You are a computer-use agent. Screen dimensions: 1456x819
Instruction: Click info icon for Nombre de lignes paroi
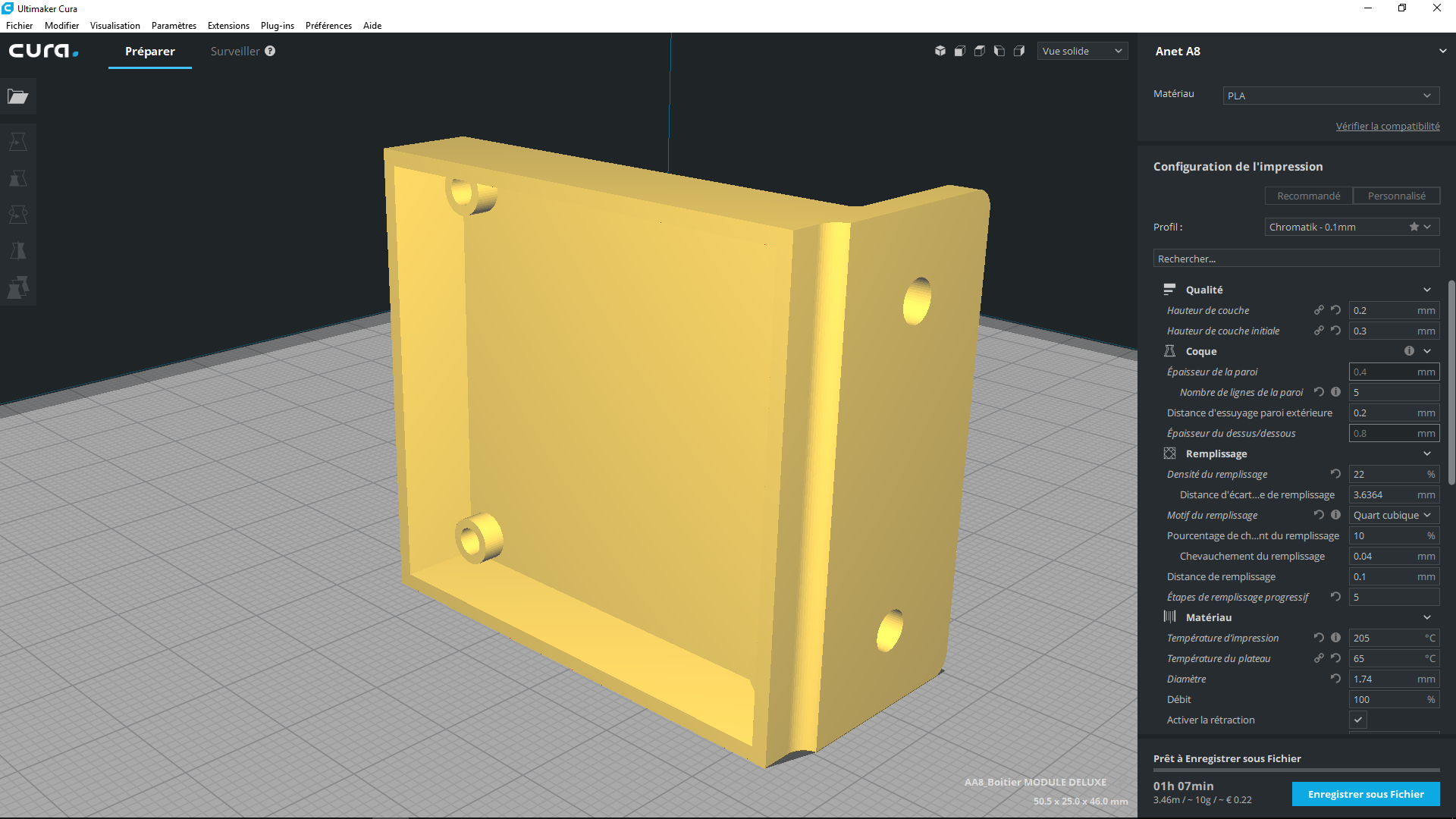[1335, 392]
